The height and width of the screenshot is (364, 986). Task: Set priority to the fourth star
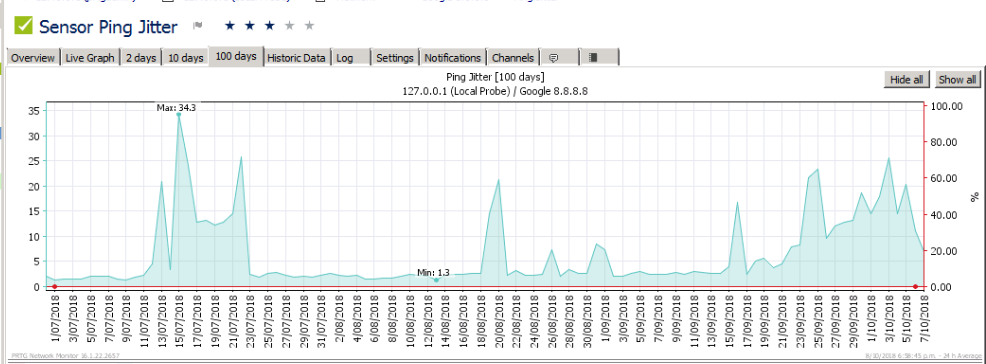[x=289, y=25]
